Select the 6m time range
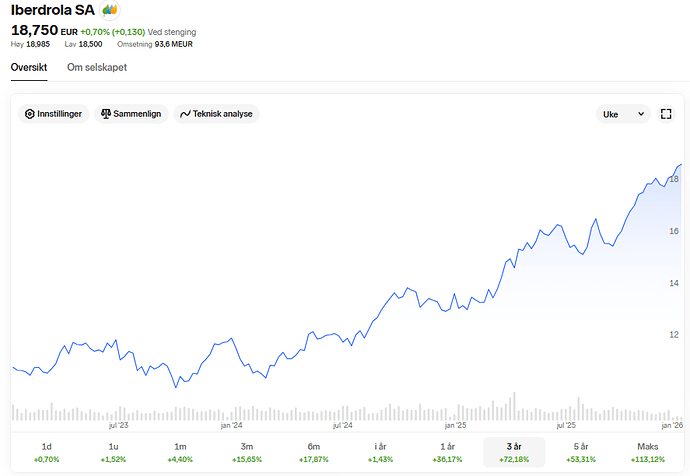 pos(313,452)
